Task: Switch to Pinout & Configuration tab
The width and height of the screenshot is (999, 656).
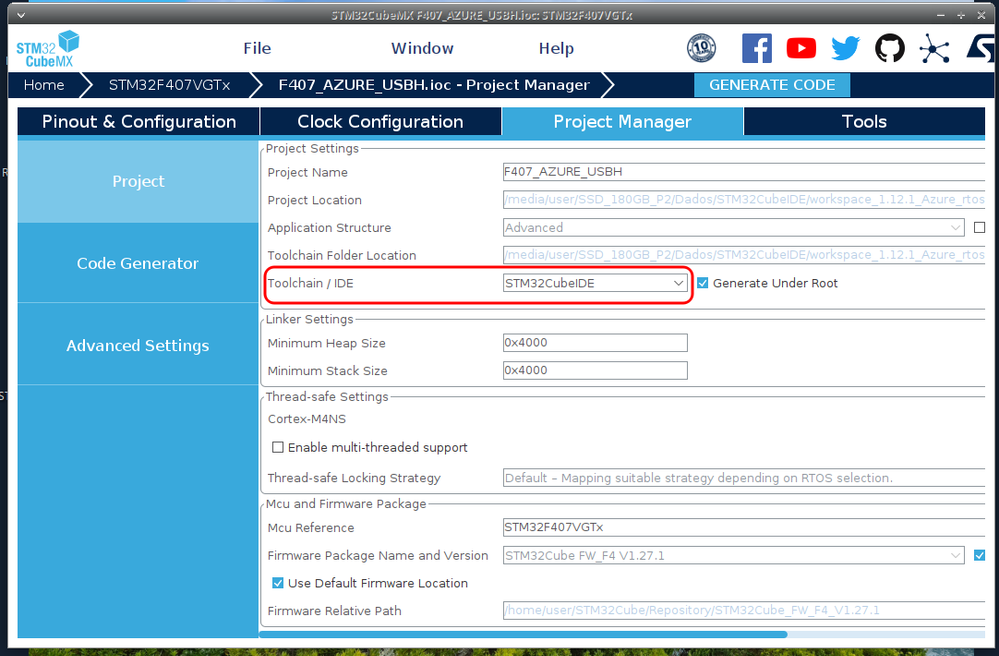Action: (139, 122)
